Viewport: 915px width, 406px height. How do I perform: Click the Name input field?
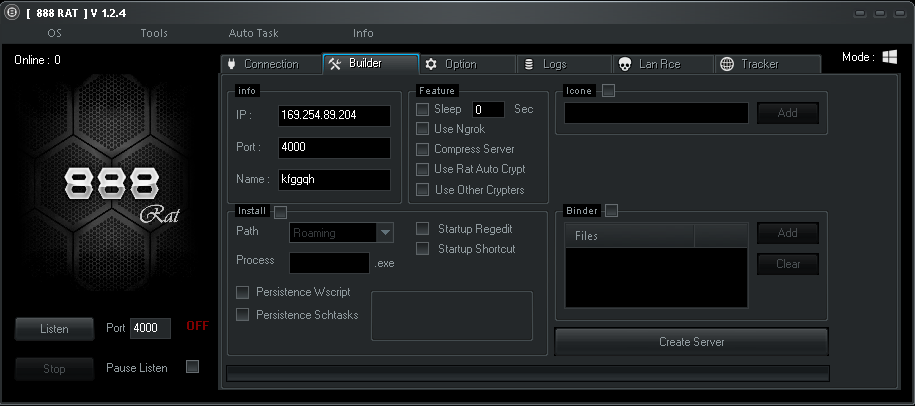(334, 180)
